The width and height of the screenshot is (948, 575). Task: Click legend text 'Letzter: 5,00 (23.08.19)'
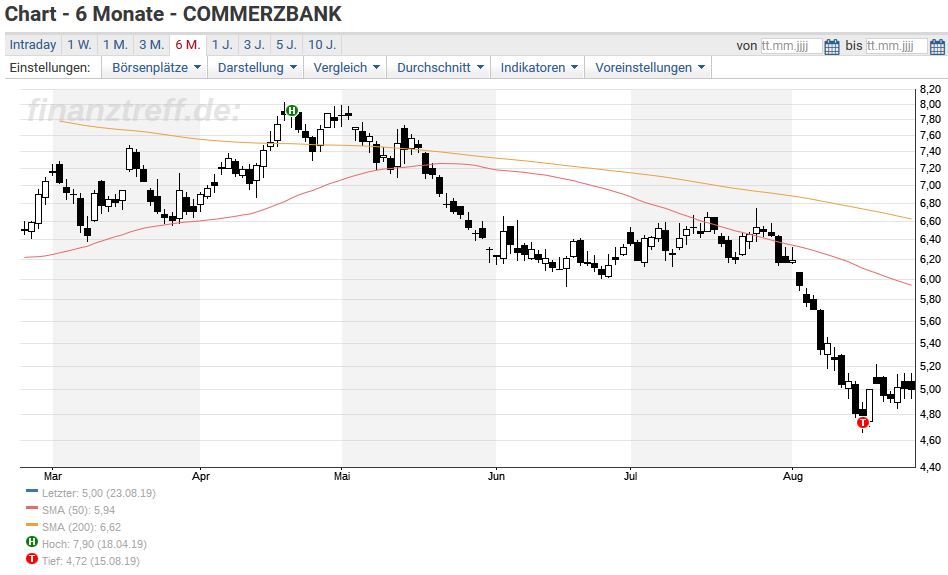pos(99,493)
